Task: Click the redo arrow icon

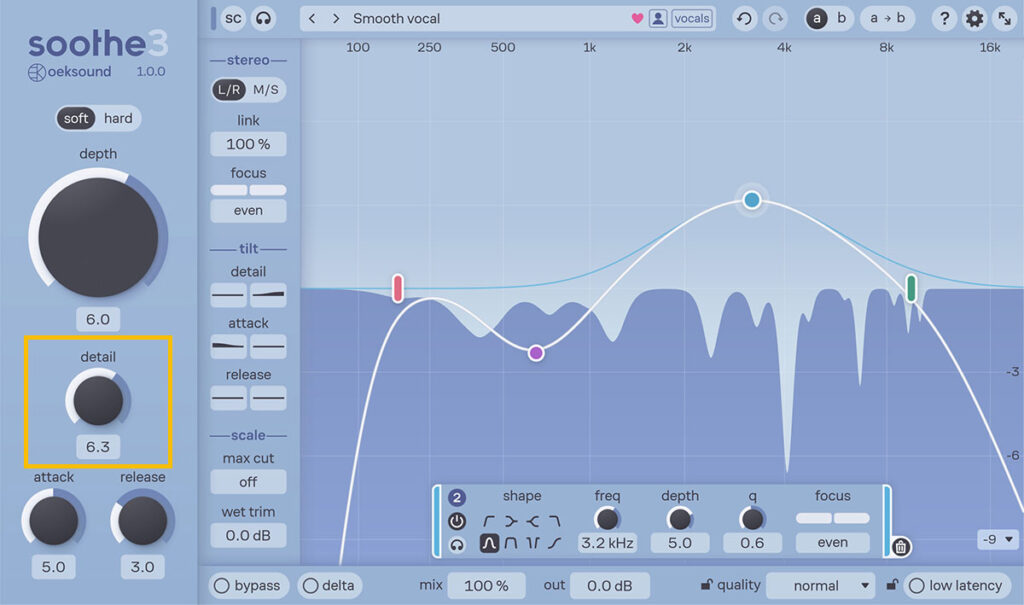Action: [775, 18]
